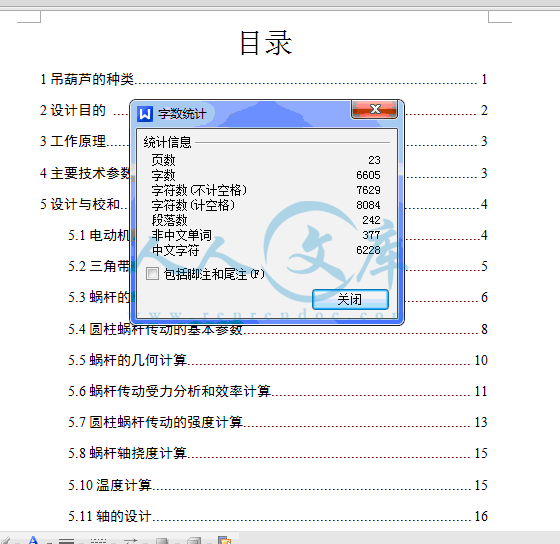Click the 字数 label in the statistics

(163, 175)
